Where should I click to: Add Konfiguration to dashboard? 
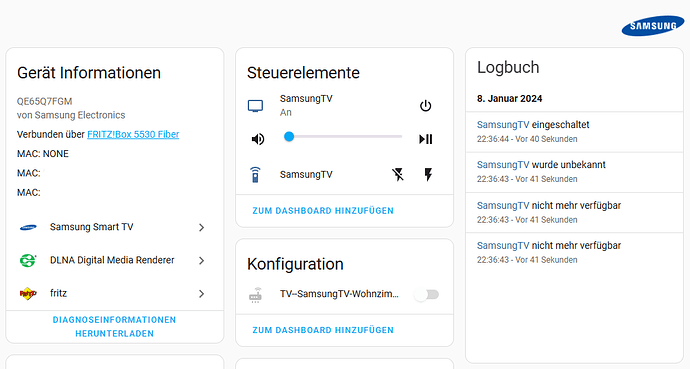click(x=323, y=330)
